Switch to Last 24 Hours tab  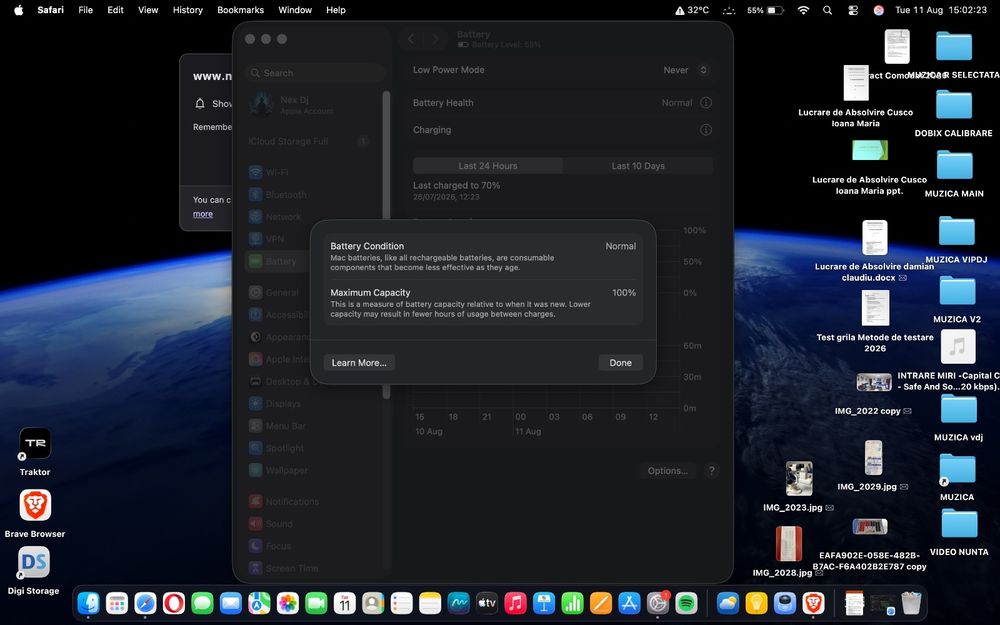pos(488,166)
